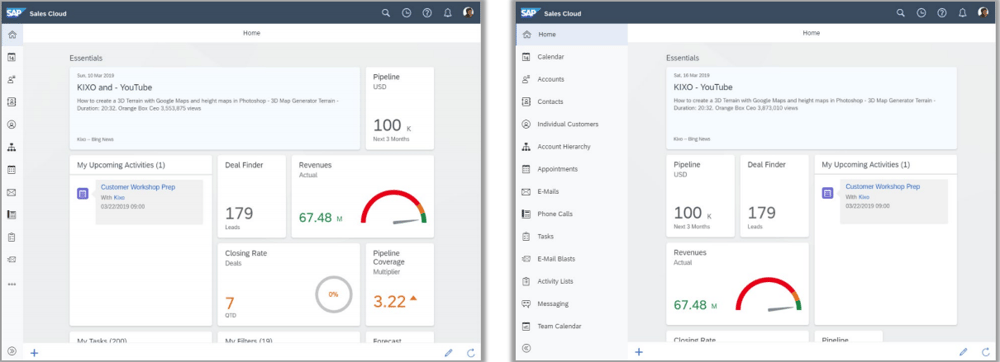Open 'KIXO and - YouTube' news card
Screen dimensions: 1000x362
214,108
